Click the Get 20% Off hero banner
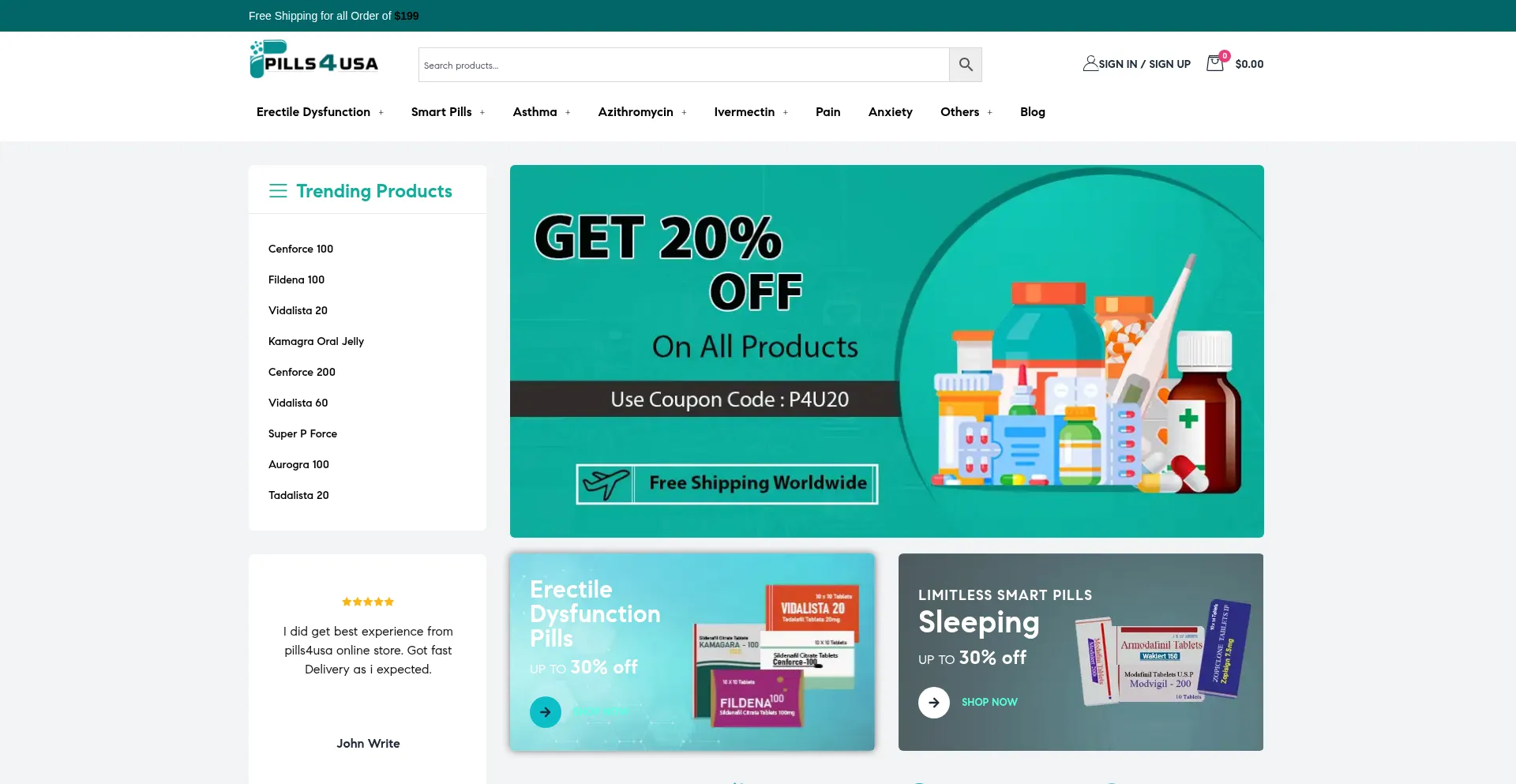 click(x=887, y=351)
